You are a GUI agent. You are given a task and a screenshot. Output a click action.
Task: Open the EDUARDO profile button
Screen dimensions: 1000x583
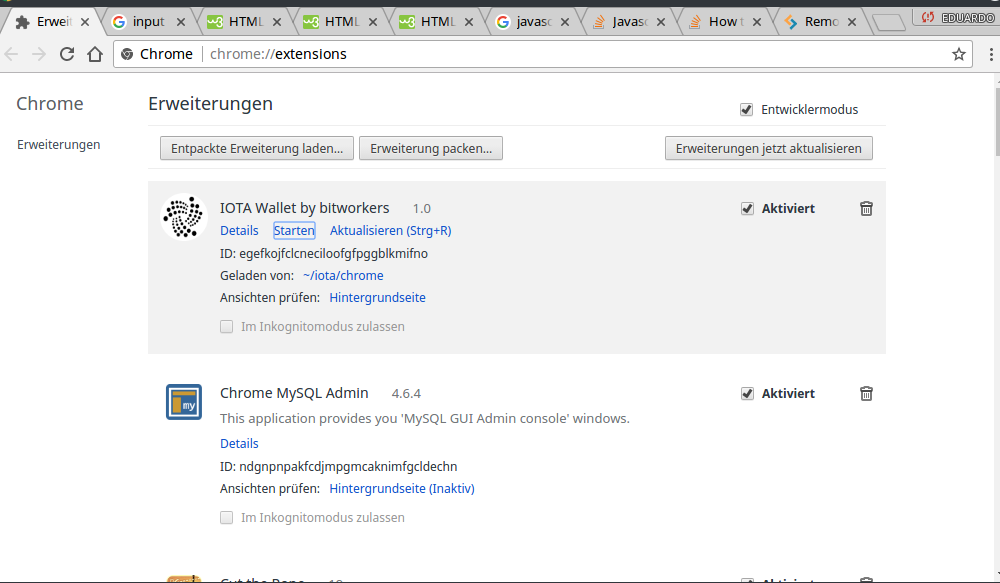[956, 18]
